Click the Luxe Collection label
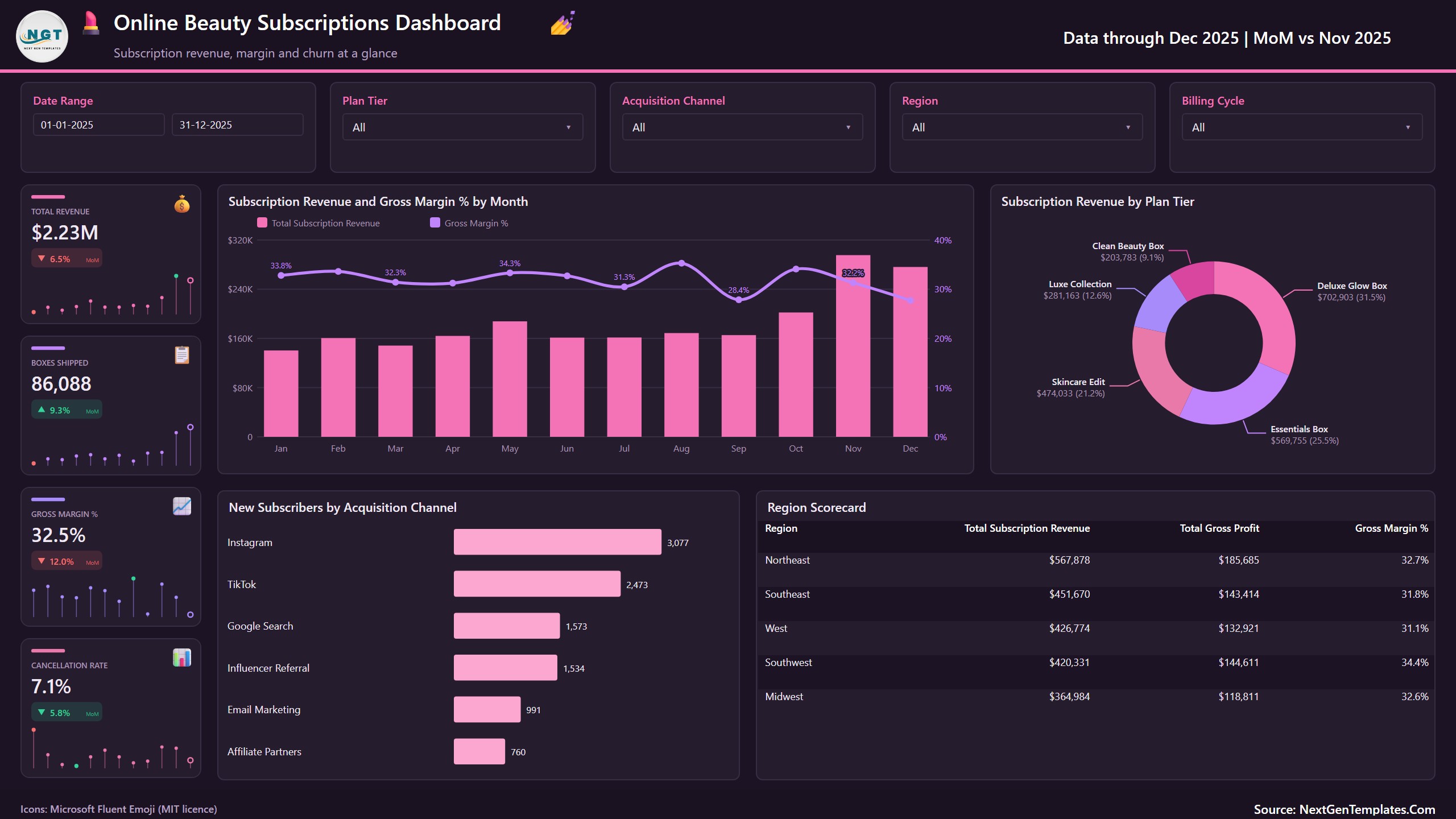This screenshot has height=819, width=1456. pyautogui.click(x=1079, y=284)
